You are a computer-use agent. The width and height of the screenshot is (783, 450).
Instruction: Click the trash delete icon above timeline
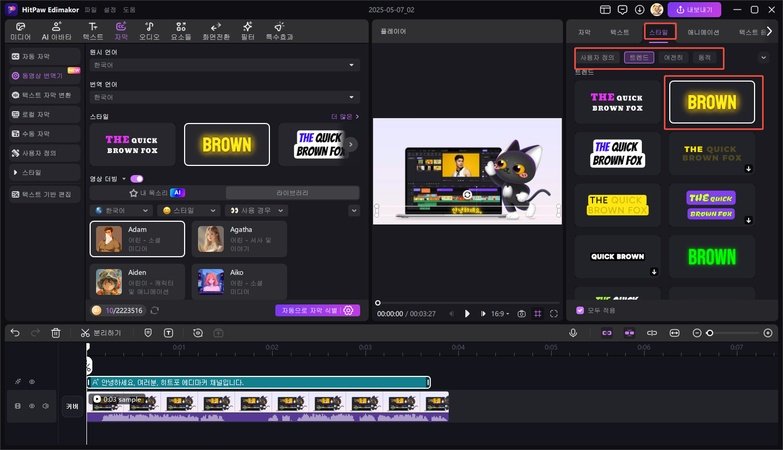[56, 333]
